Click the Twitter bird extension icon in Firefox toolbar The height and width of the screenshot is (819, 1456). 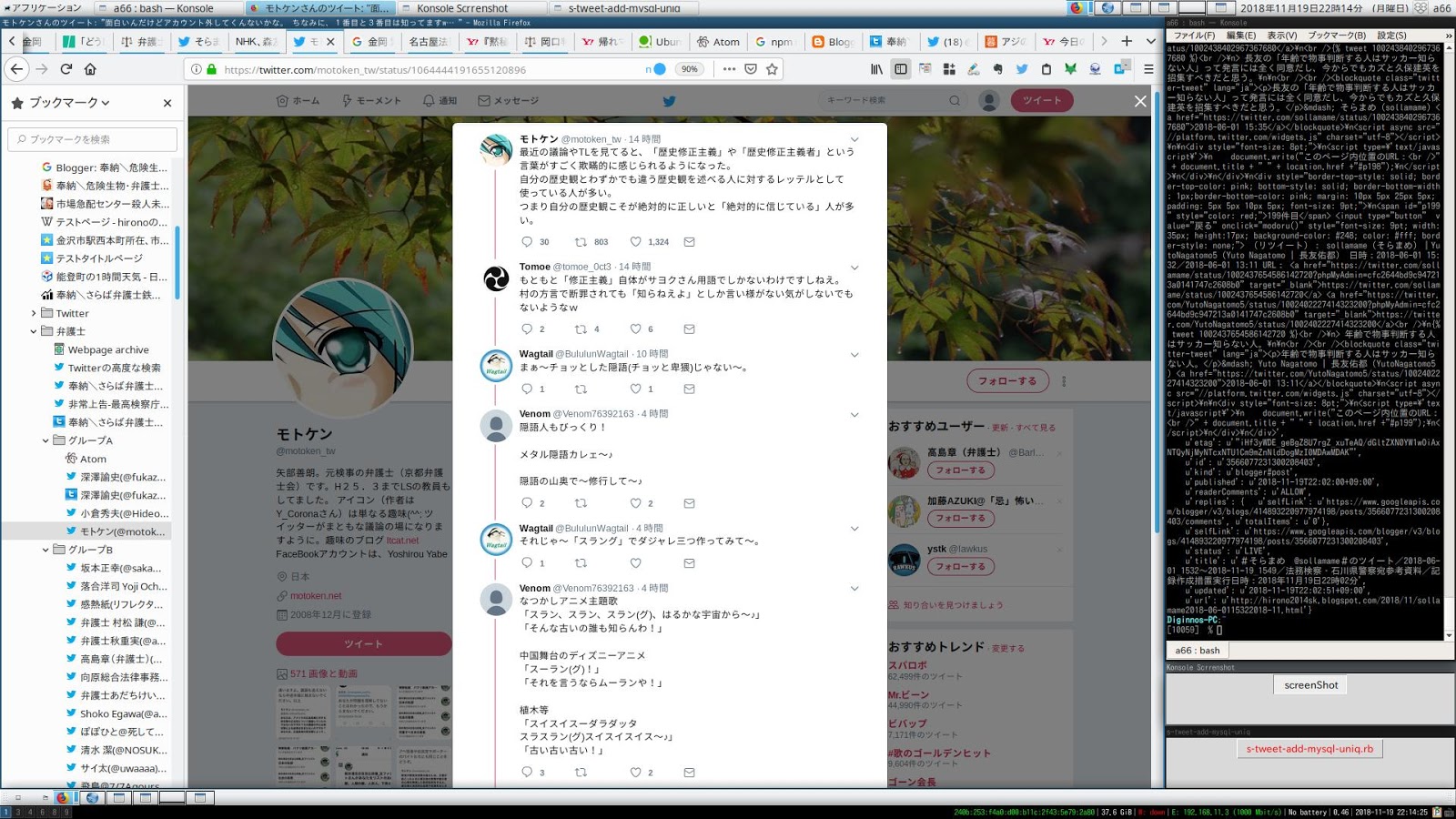click(1022, 69)
